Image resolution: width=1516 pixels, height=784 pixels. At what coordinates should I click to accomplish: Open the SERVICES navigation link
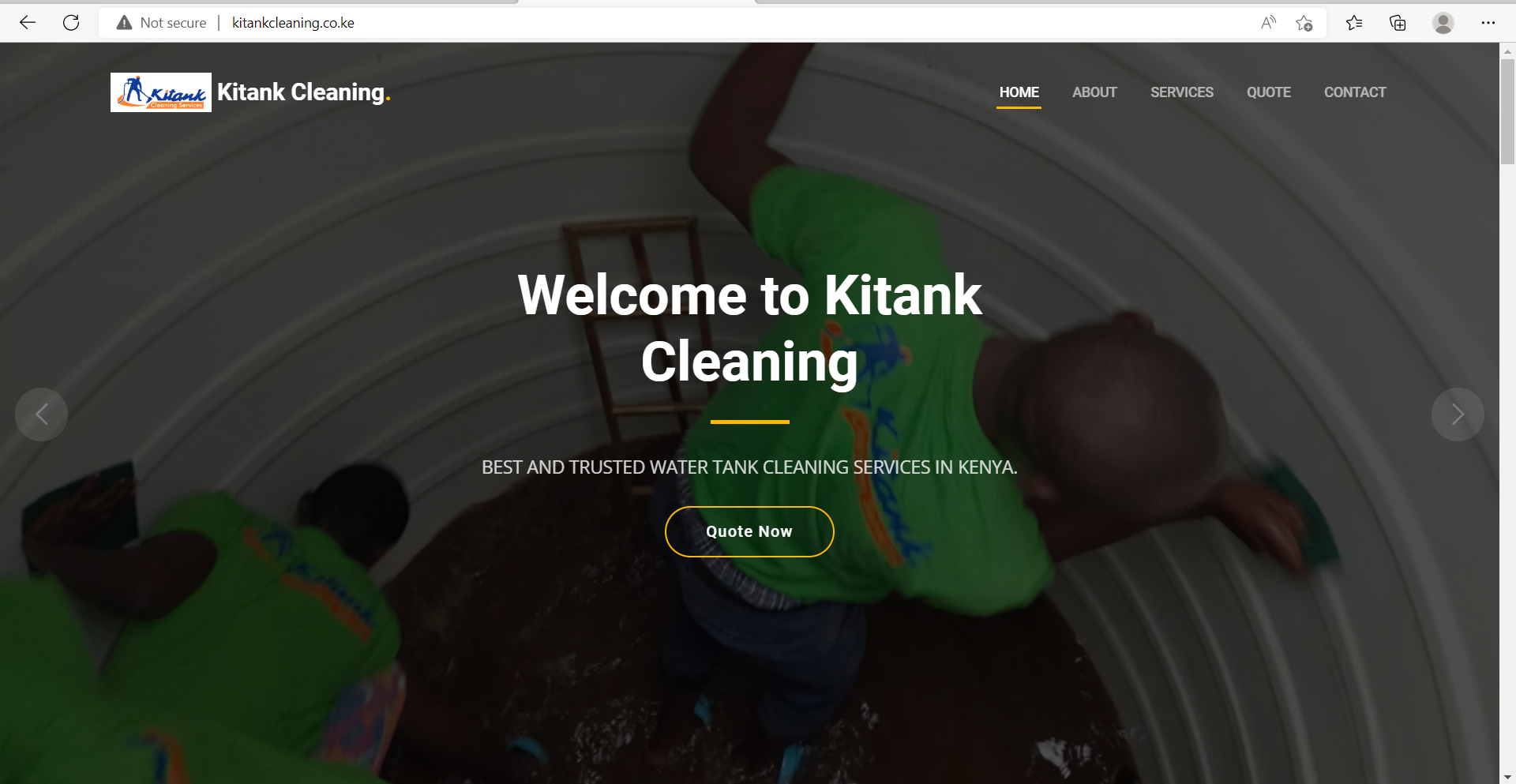coord(1182,92)
